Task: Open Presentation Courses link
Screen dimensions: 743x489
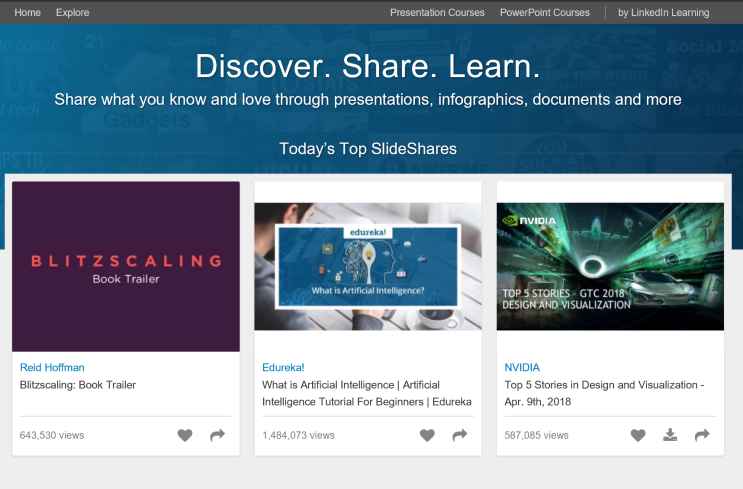Action: (x=437, y=13)
